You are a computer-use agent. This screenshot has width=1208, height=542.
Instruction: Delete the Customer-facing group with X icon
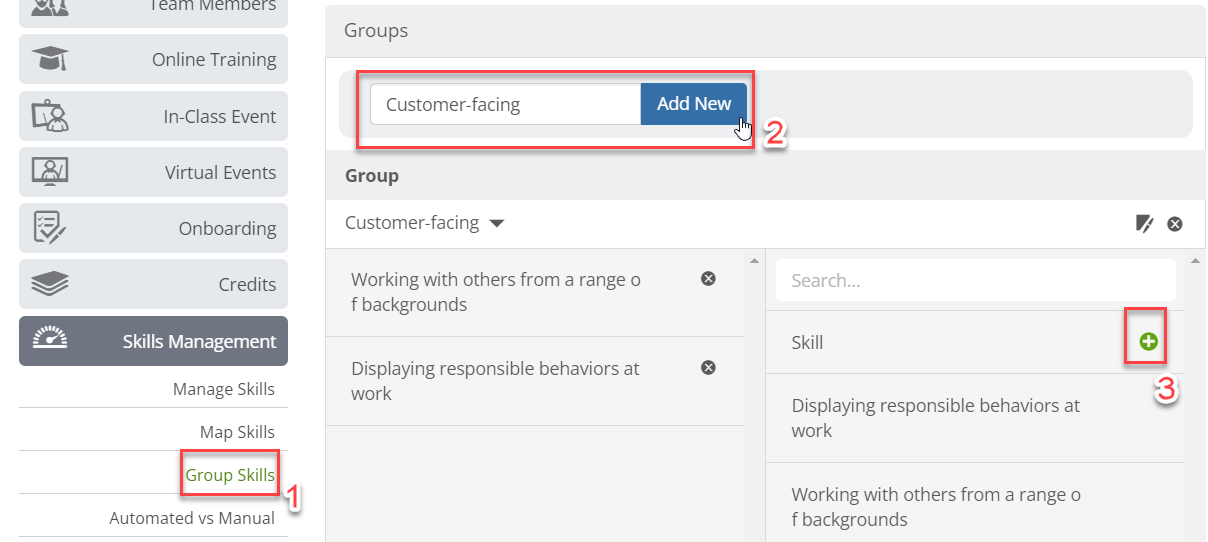[1175, 224]
